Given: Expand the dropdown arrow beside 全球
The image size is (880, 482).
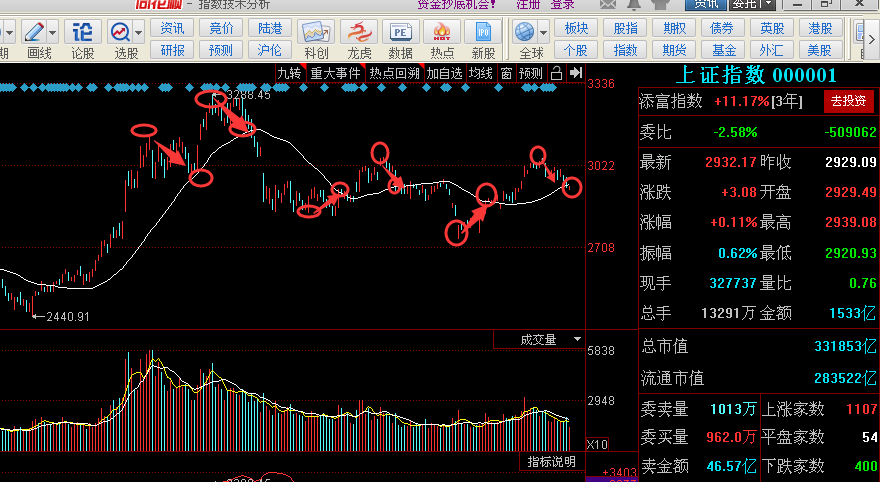Looking at the screenshot, I should 543,33.
